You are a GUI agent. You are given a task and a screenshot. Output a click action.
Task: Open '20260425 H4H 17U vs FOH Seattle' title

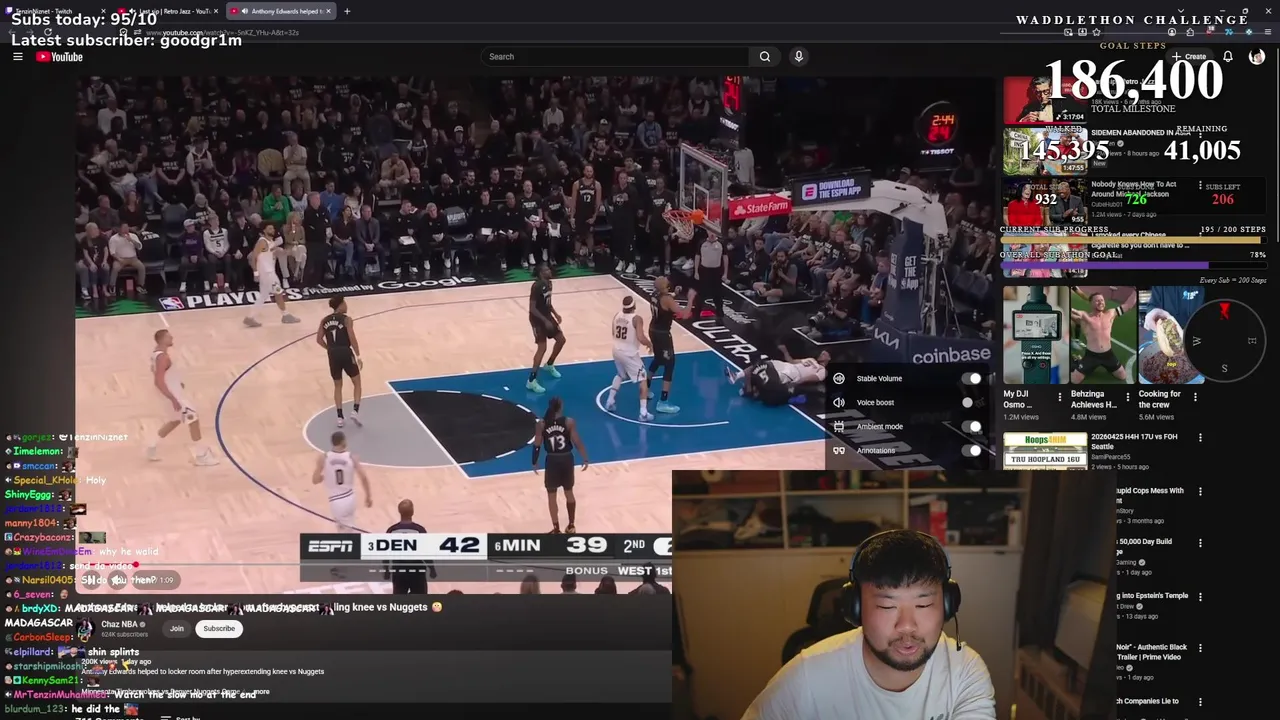1134,442
